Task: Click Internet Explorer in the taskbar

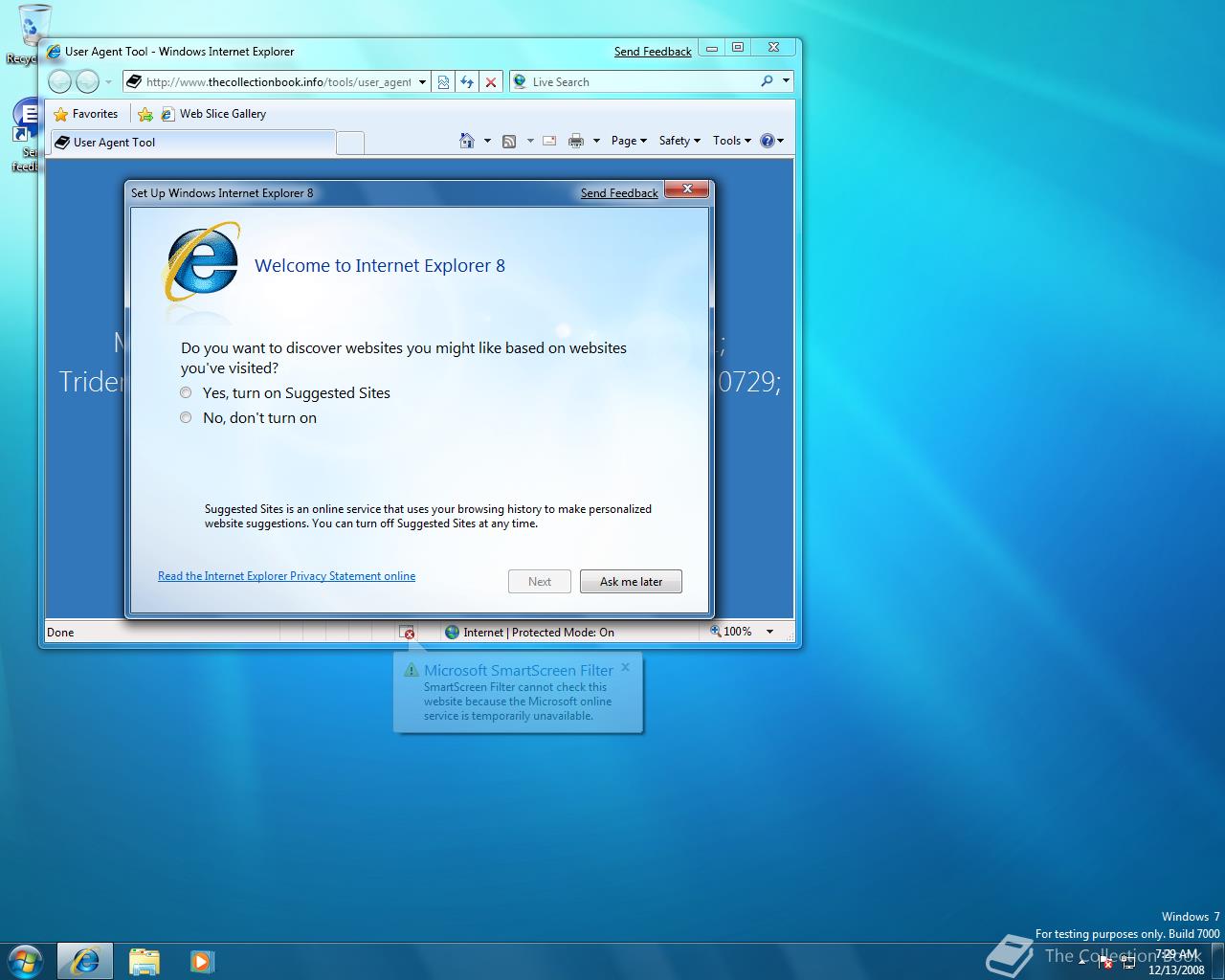Action: [x=85, y=961]
